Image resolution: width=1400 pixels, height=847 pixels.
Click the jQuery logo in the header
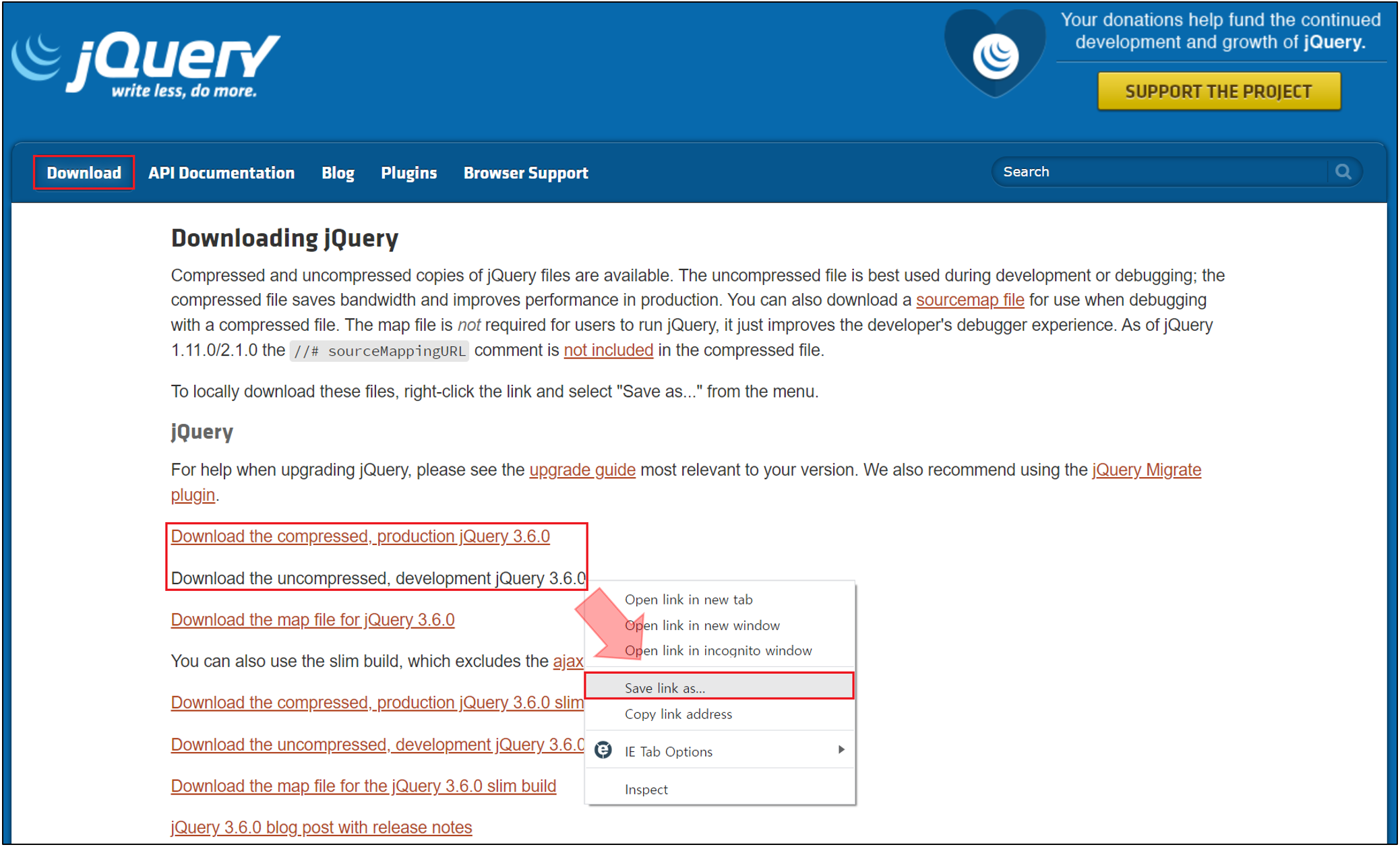pos(145,65)
